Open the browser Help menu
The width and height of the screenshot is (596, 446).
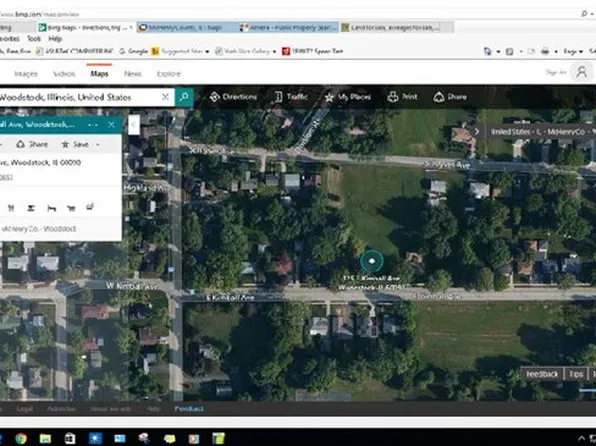(x=55, y=39)
